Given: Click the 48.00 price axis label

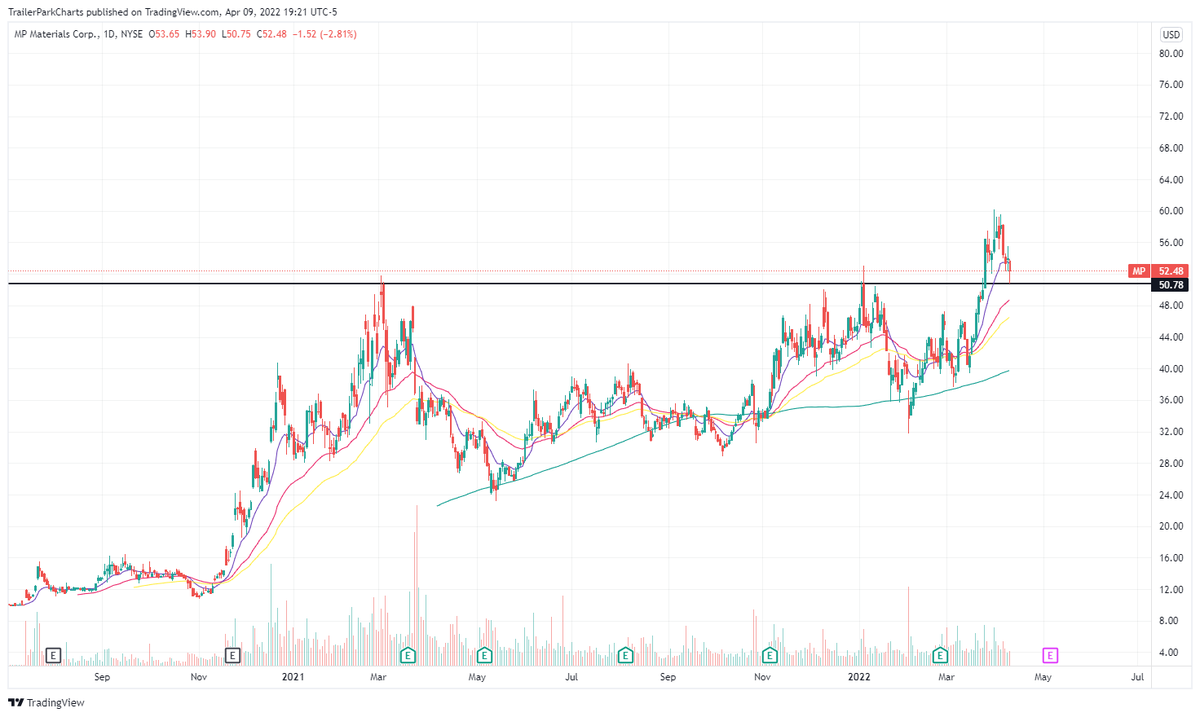Looking at the screenshot, I should tap(1170, 306).
